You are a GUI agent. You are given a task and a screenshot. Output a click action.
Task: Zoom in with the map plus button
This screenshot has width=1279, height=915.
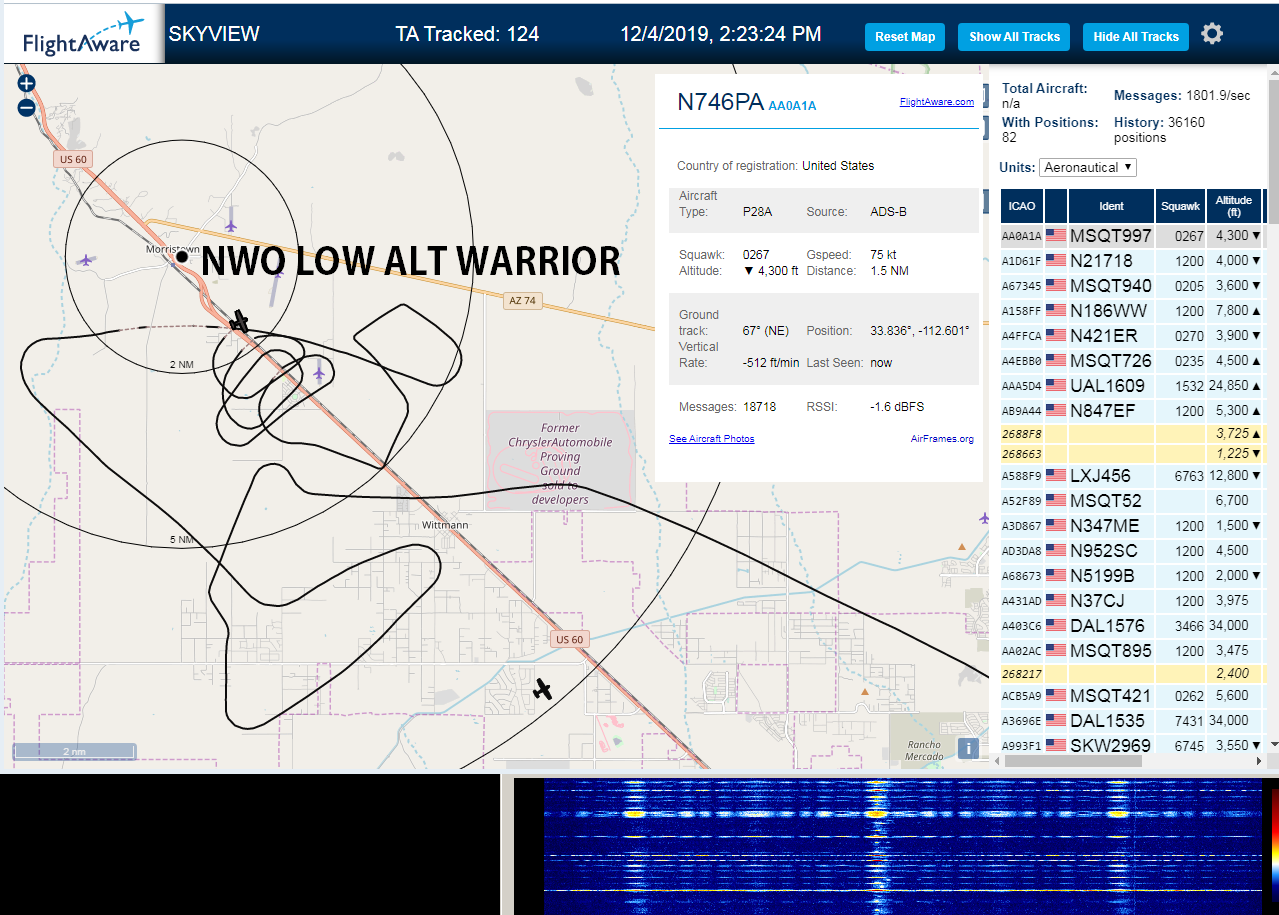pyautogui.click(x=26, y=84)
